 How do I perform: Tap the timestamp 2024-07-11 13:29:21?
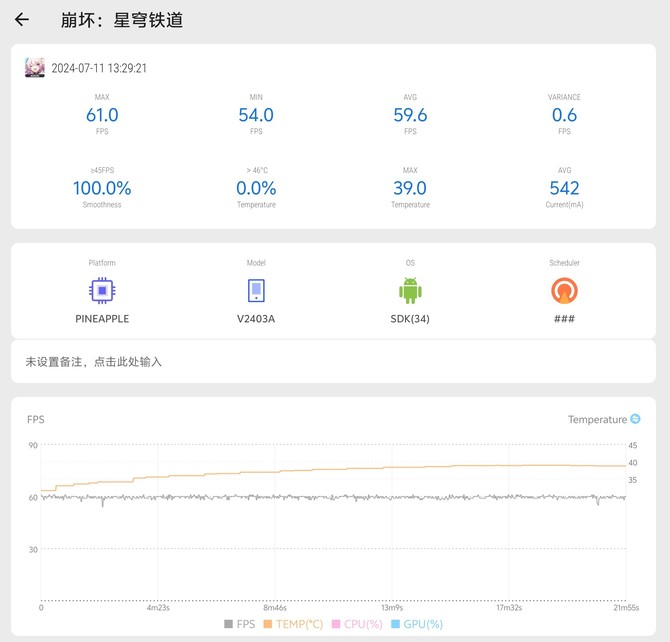[x=99, y=68]
